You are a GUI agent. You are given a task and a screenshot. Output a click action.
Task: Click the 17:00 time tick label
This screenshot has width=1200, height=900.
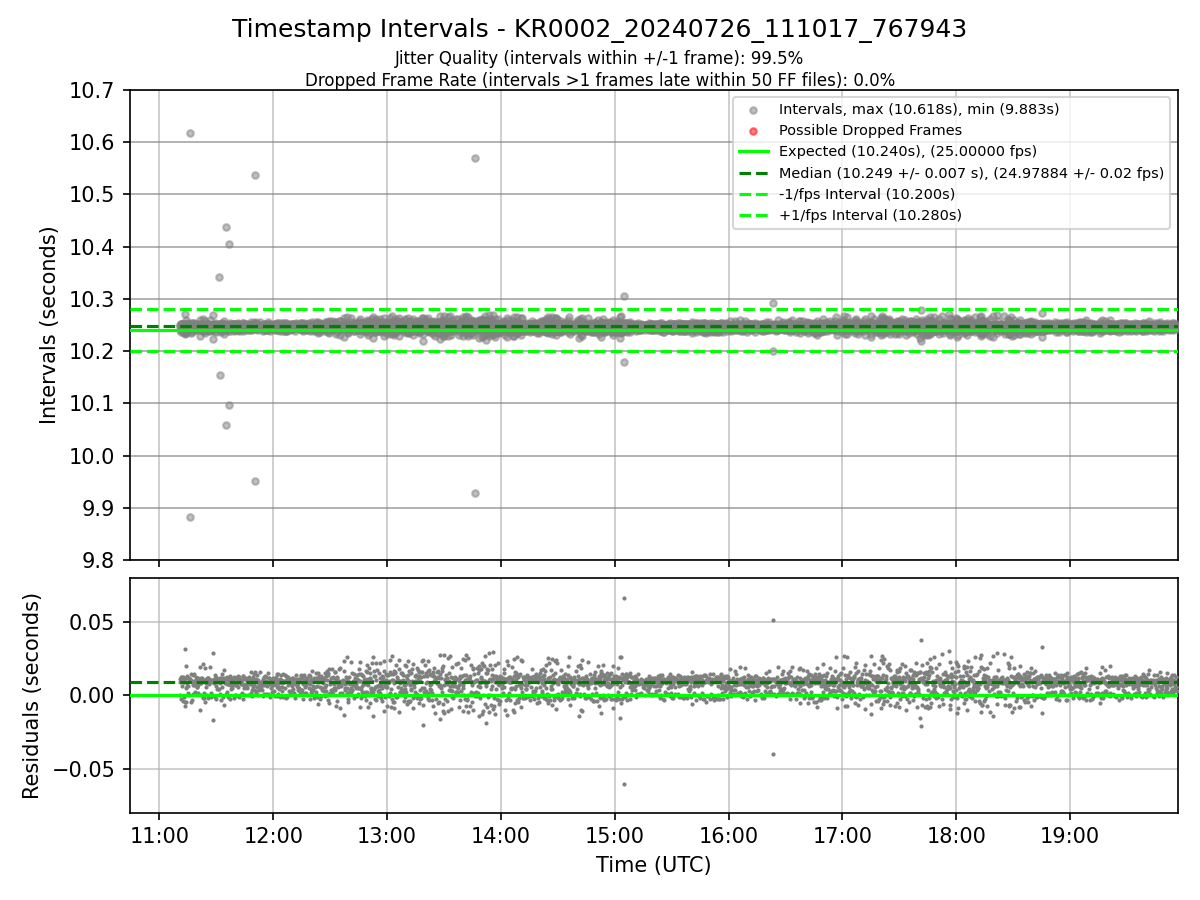(x=842, y=834)
